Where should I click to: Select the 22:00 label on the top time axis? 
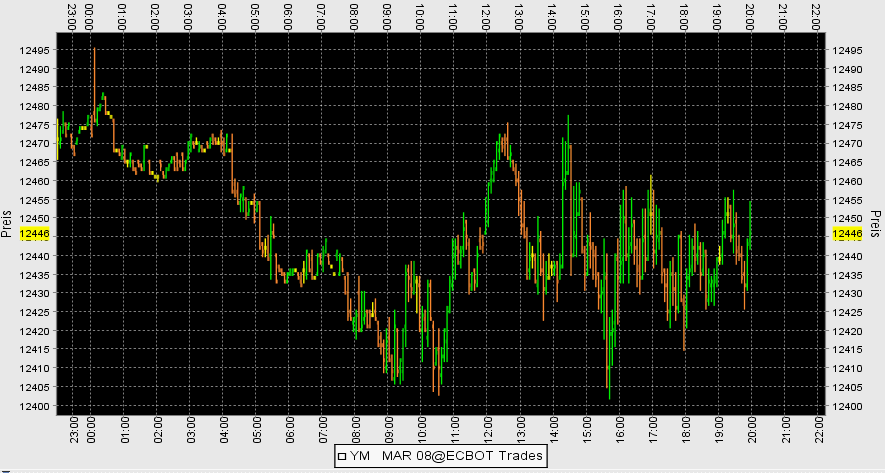click(x=817, y=15)
